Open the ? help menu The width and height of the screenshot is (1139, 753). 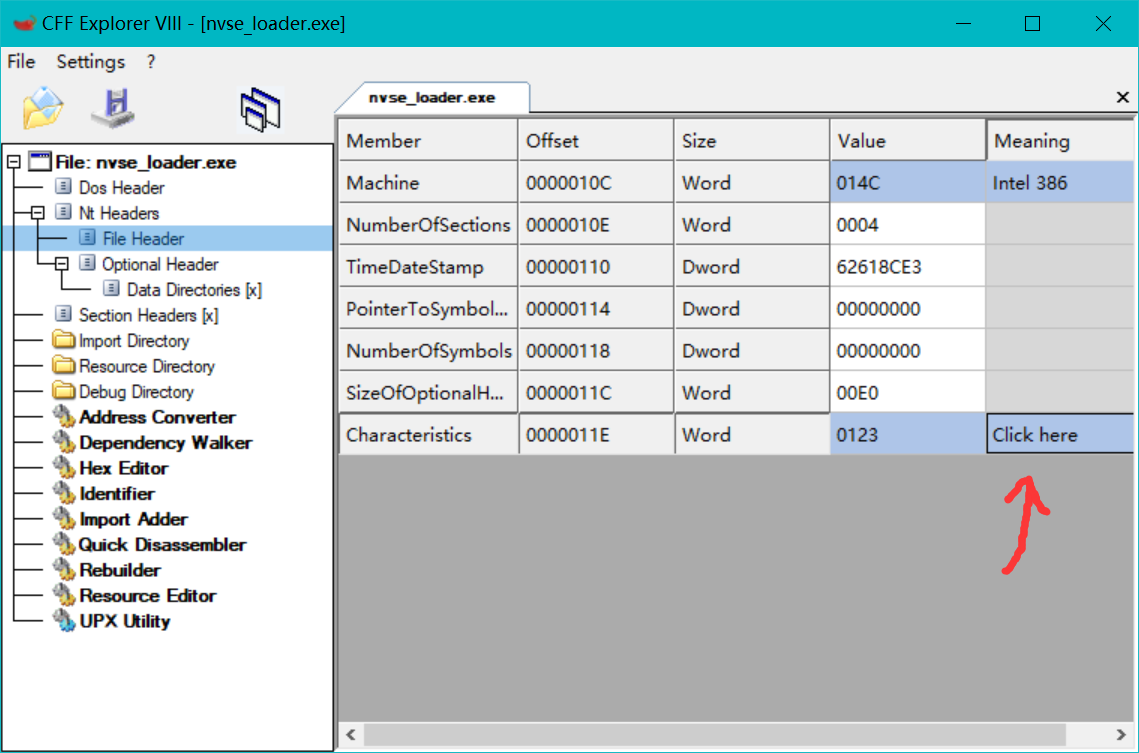150,62
